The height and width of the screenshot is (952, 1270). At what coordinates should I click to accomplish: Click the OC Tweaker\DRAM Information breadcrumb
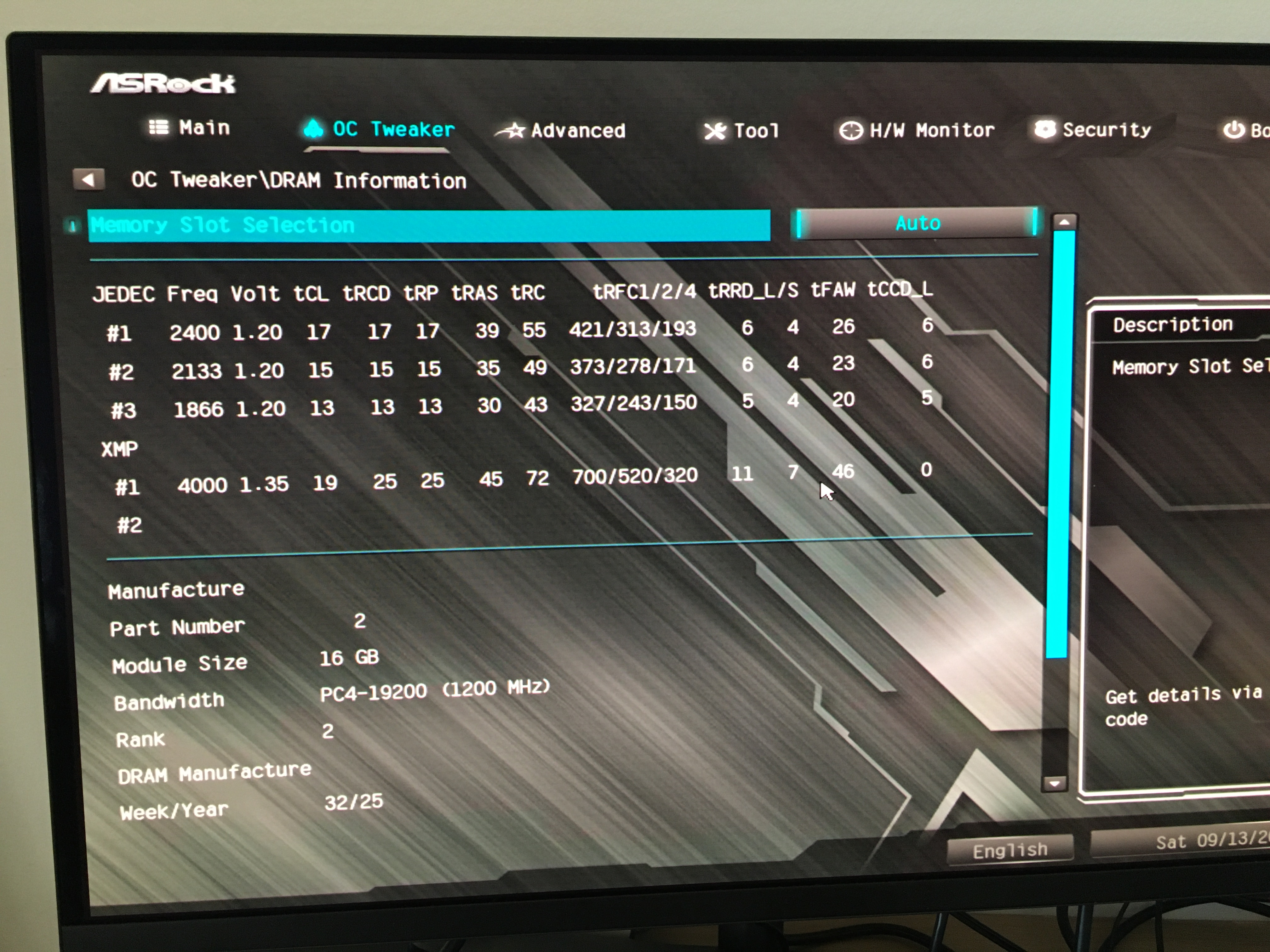pyautogui.click(x=299, y=180)
